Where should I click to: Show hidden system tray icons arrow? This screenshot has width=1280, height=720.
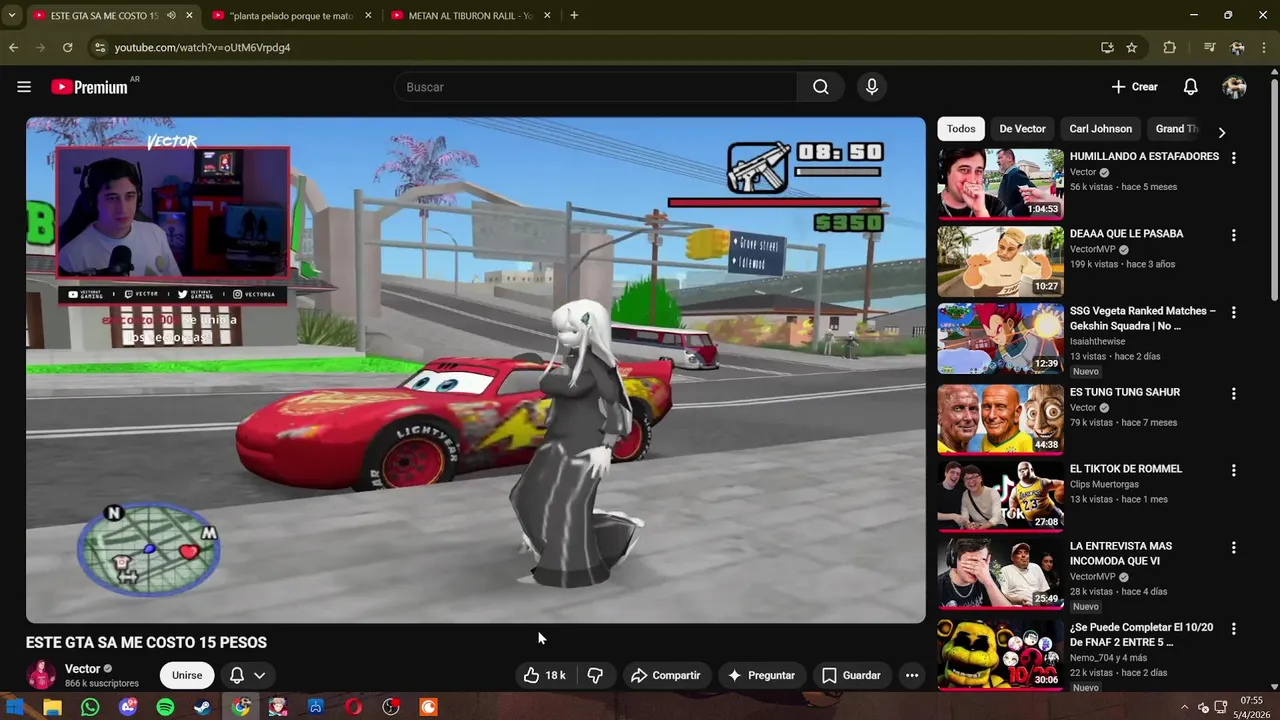pyautogui.click(x=1185, y=708)
